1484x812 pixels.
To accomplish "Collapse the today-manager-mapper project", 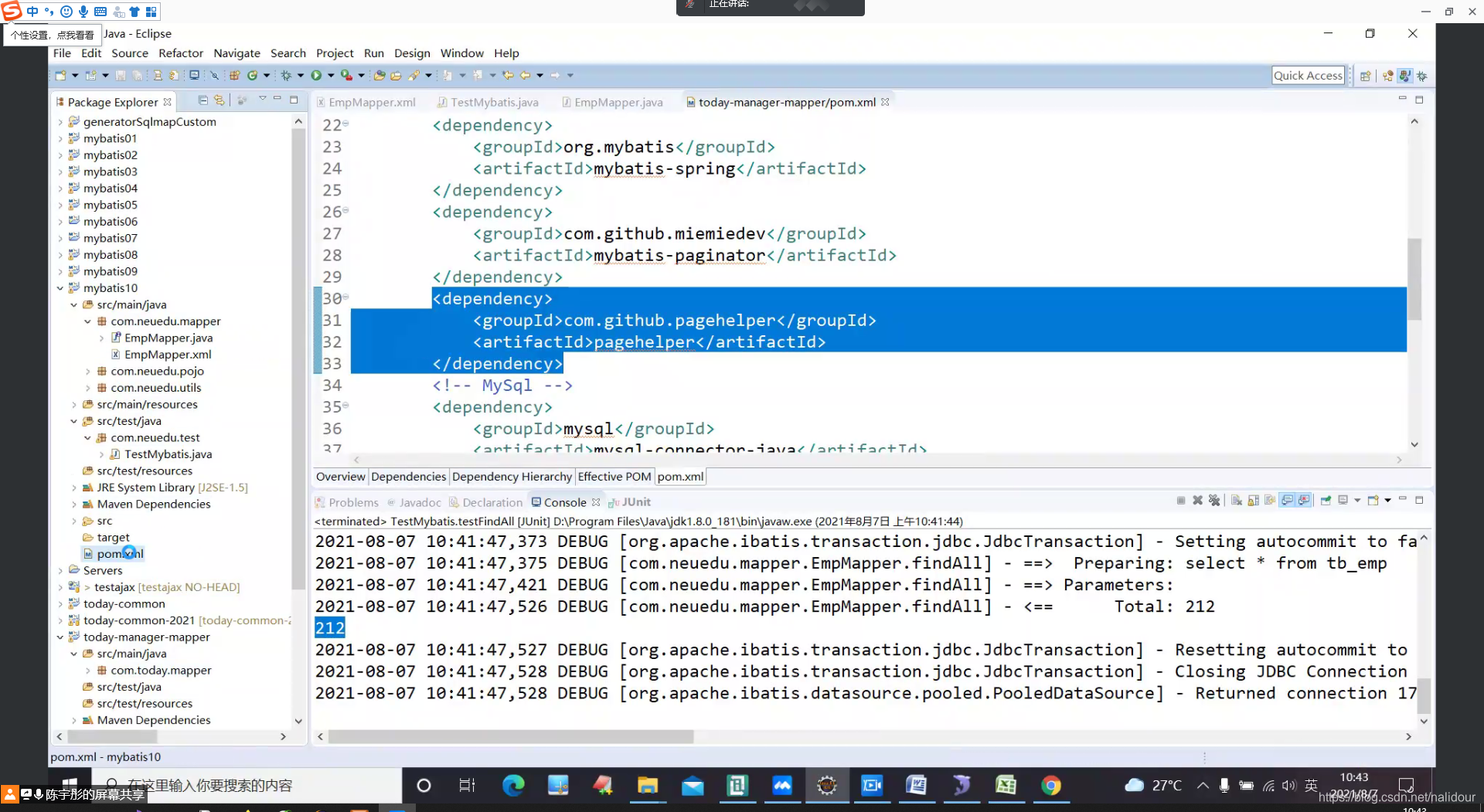I will click(60, 637).
